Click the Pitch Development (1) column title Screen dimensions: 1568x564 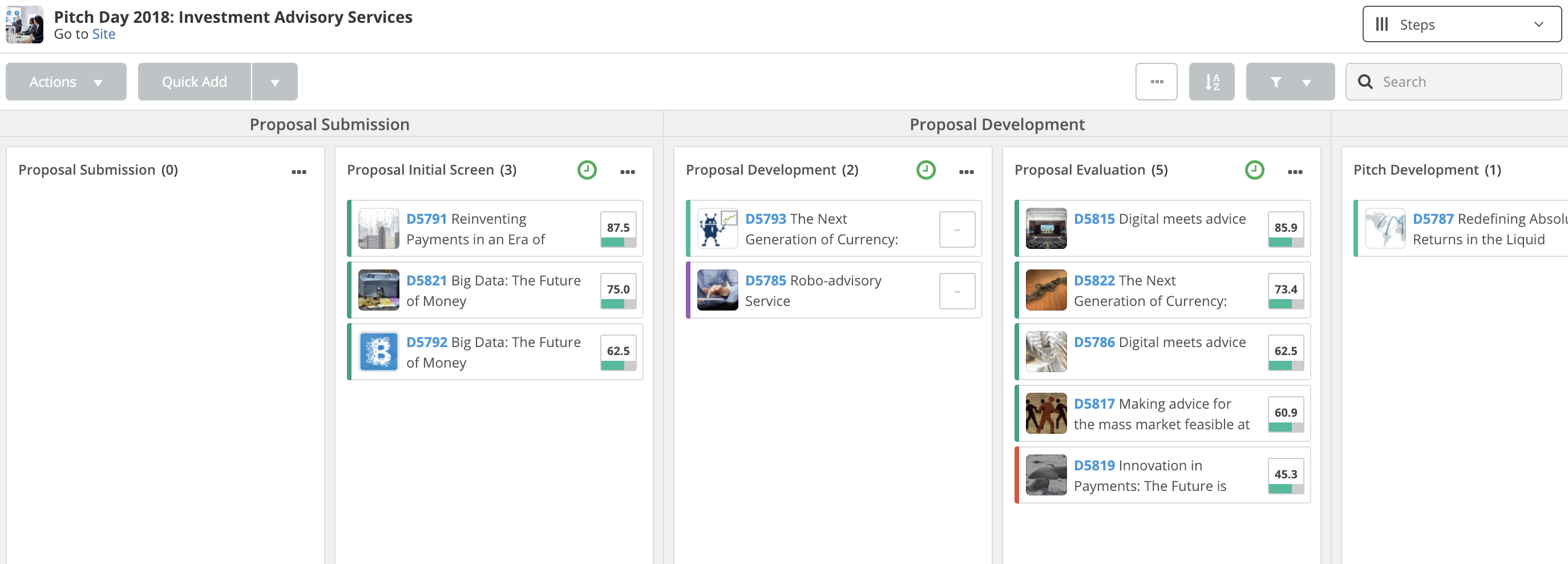click(x=1427, y=170)
